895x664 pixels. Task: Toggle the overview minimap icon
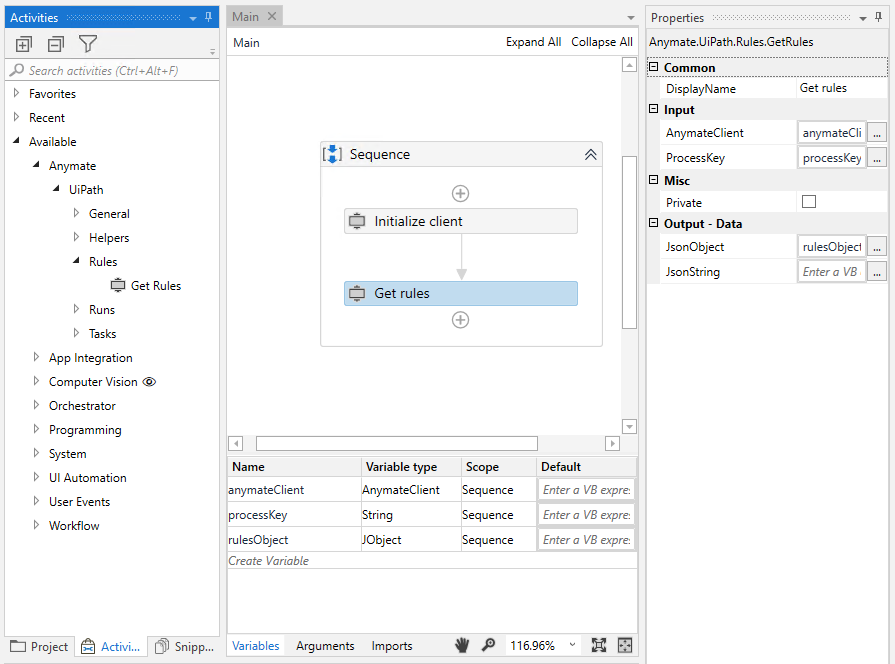625,645
